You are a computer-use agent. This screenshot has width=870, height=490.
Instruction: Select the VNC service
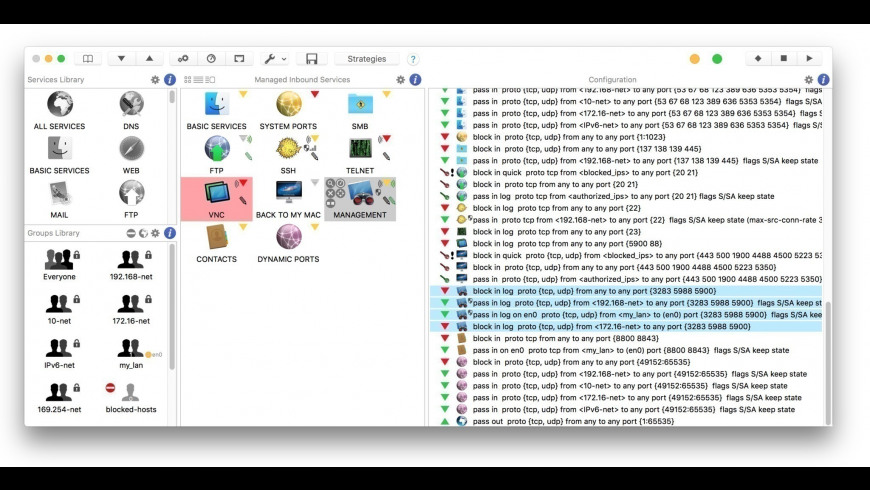(x=216, y=199)
